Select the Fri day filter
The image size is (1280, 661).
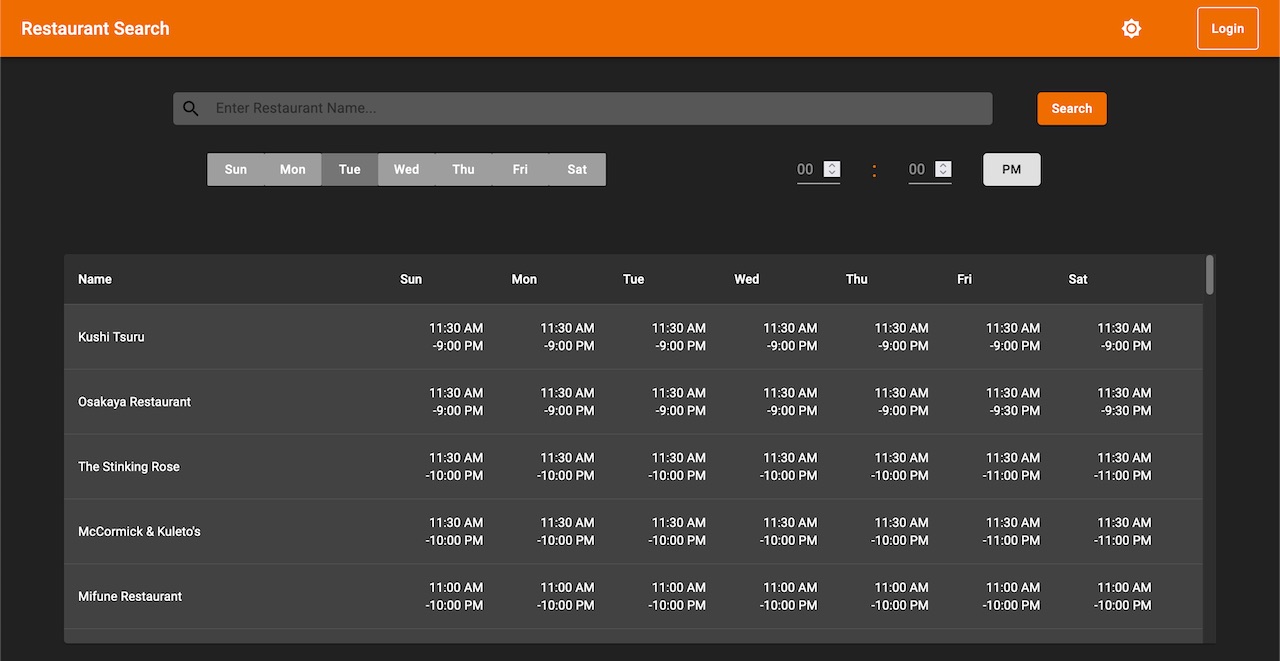(520, 170)
